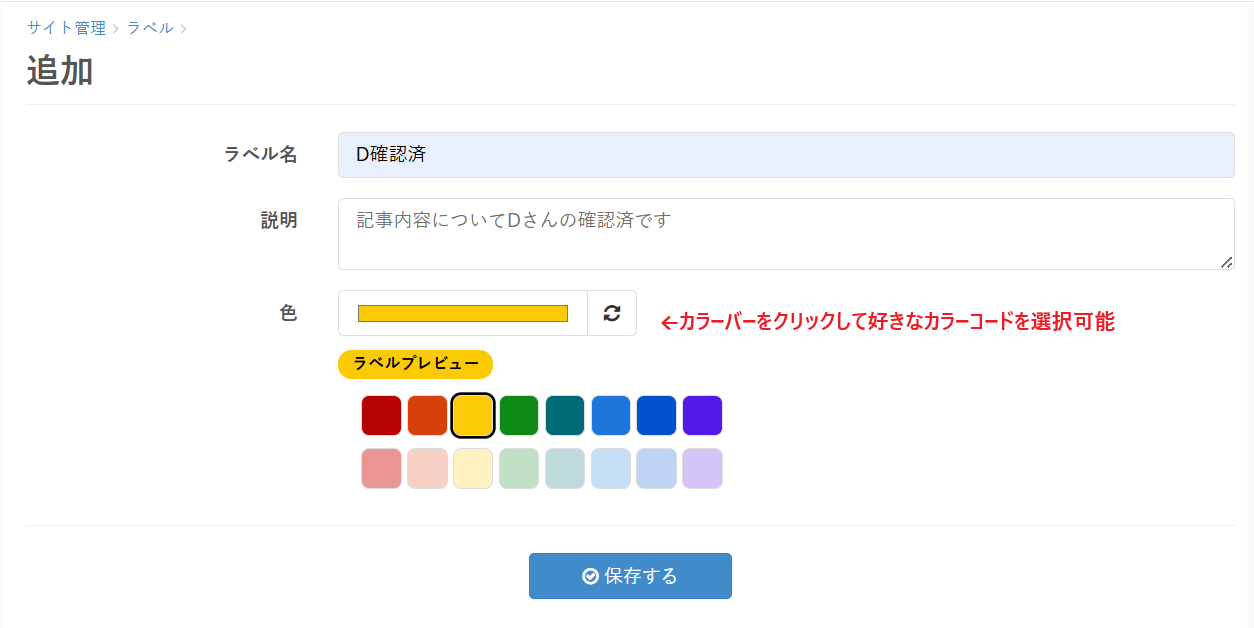The image size is (1254, 628).
Task: Click the ラベルプレビュー preview badge
Action: tap(416, 364)
